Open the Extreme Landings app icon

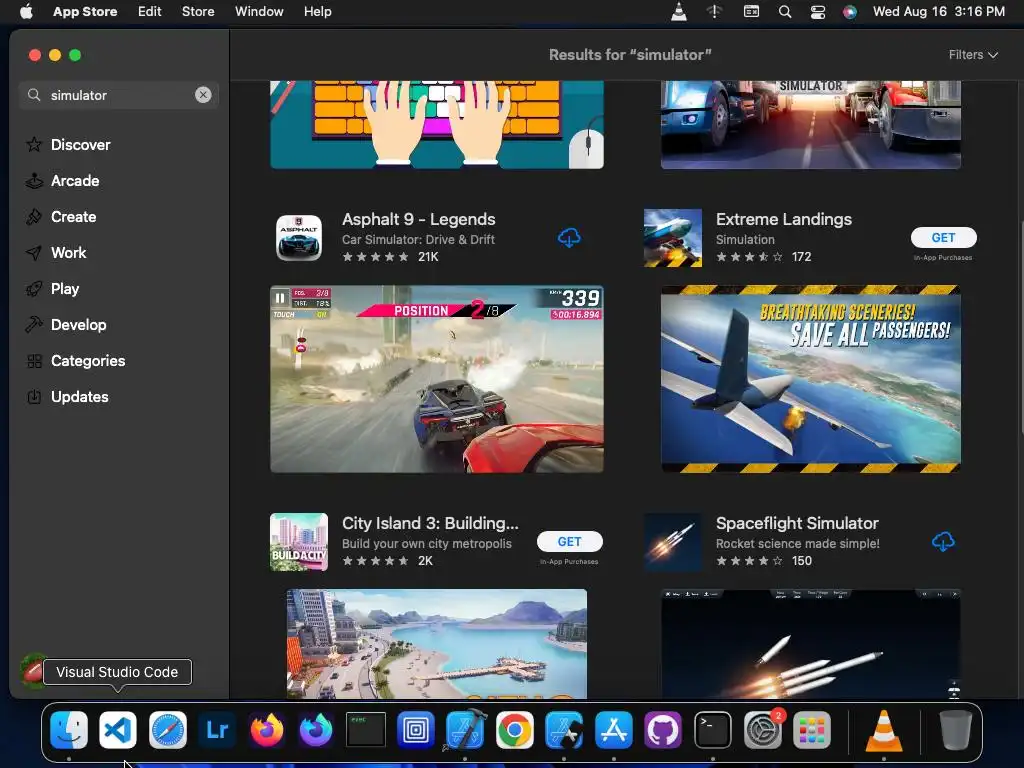(673, 238)
